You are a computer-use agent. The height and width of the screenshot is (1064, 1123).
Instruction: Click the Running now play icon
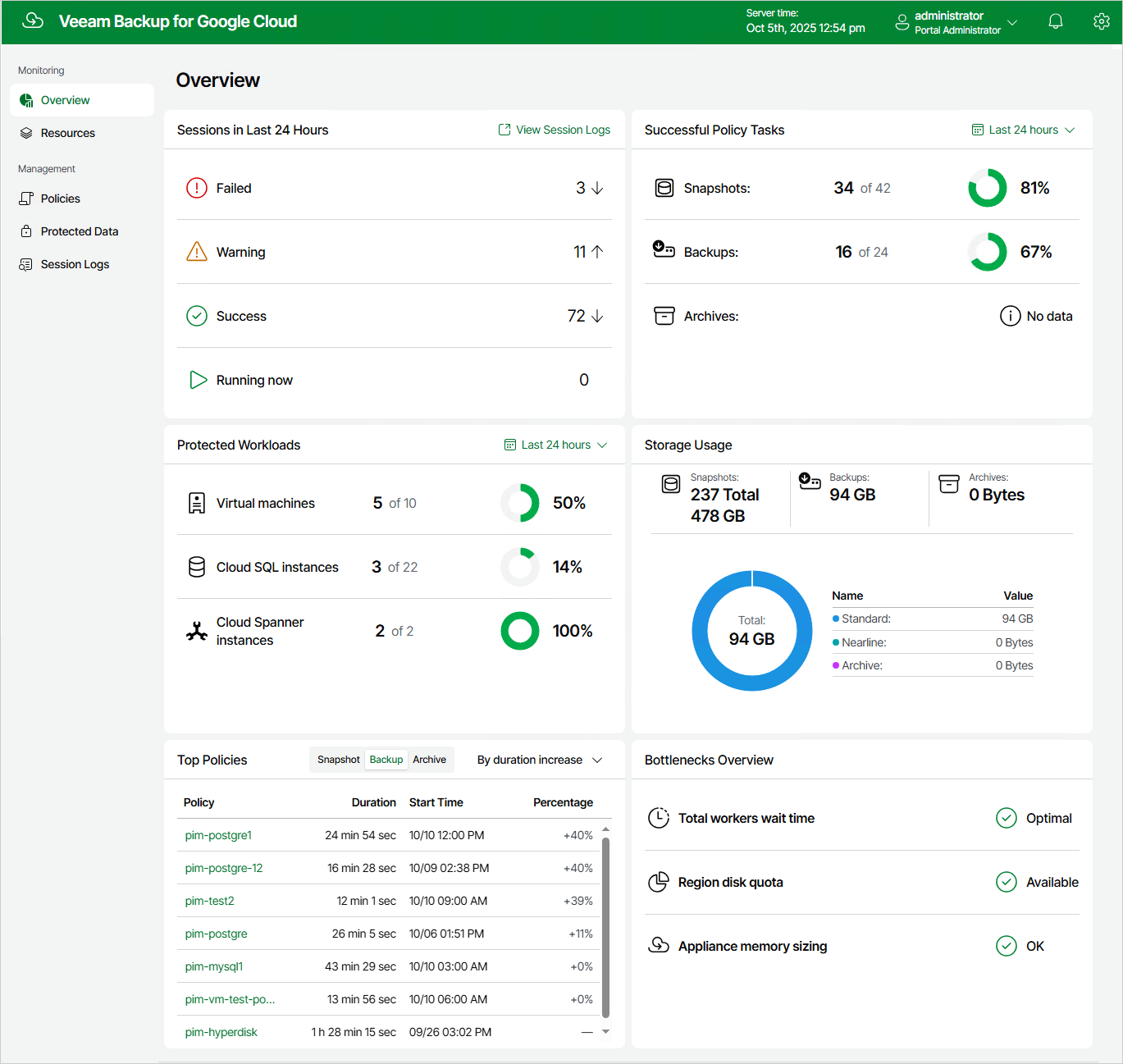[x=198, y=380]
